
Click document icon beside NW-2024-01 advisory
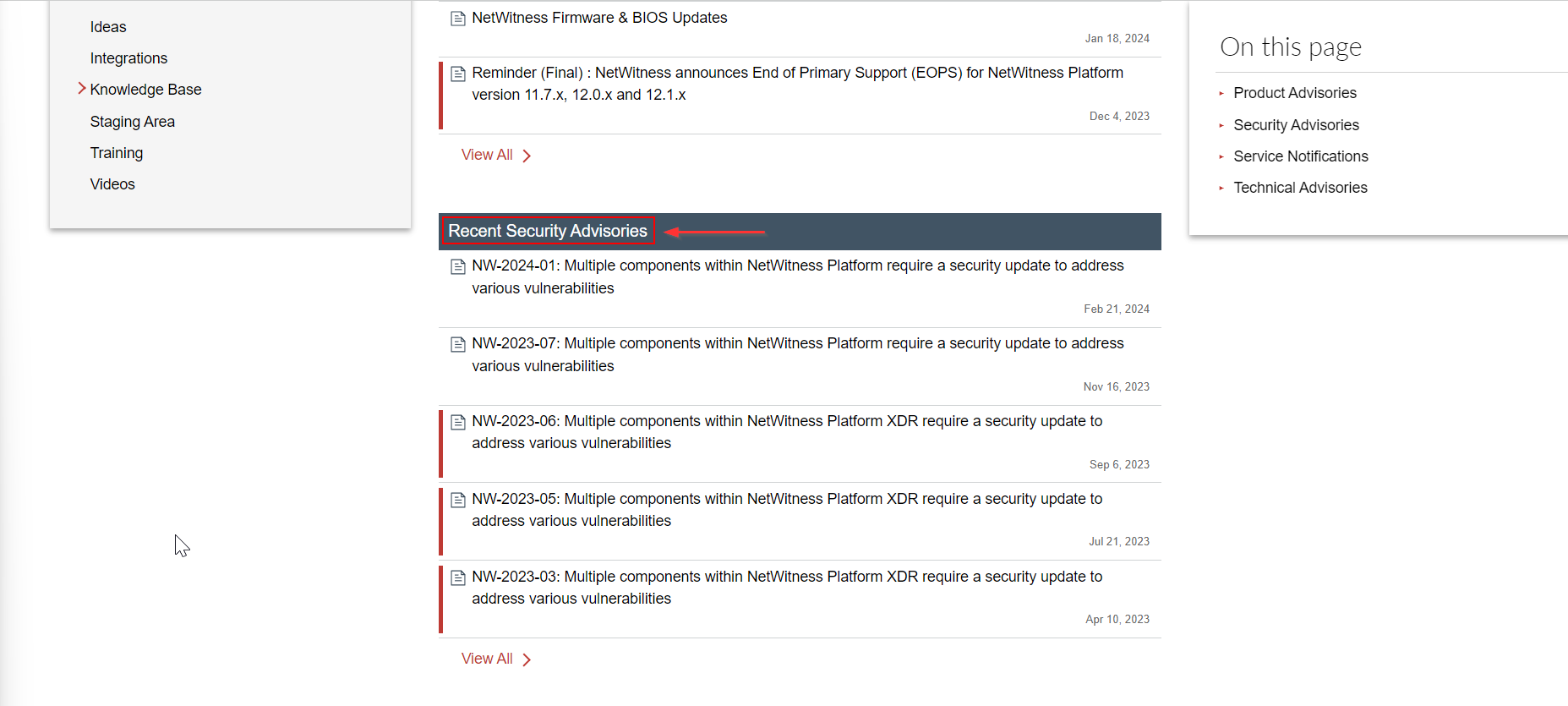click(458, 267)
